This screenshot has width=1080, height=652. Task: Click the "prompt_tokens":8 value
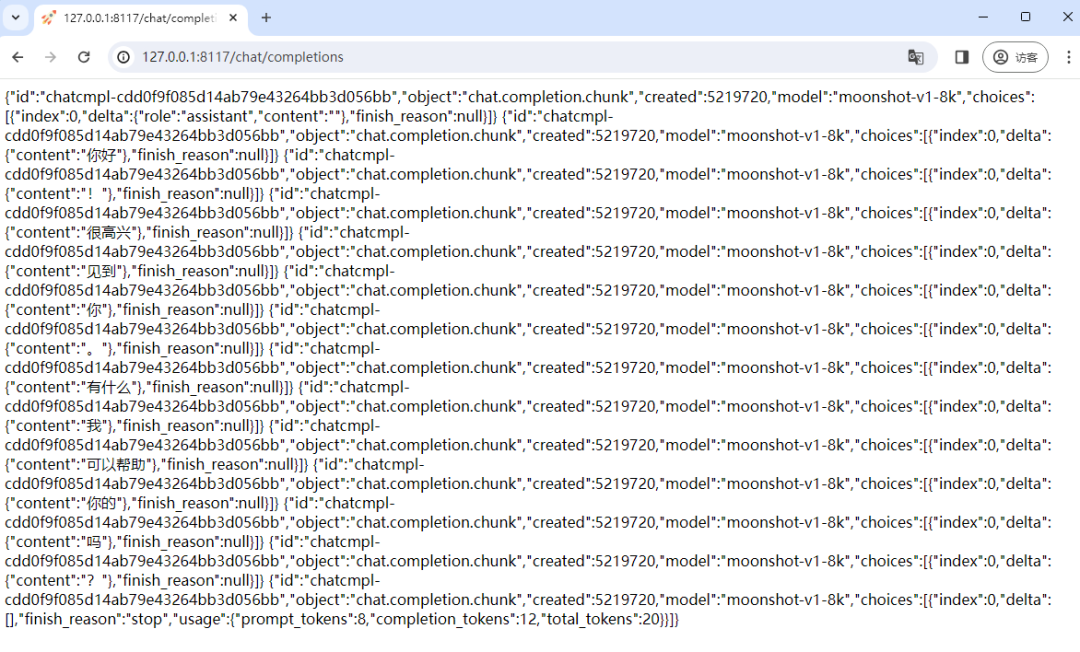click(298, 620)
